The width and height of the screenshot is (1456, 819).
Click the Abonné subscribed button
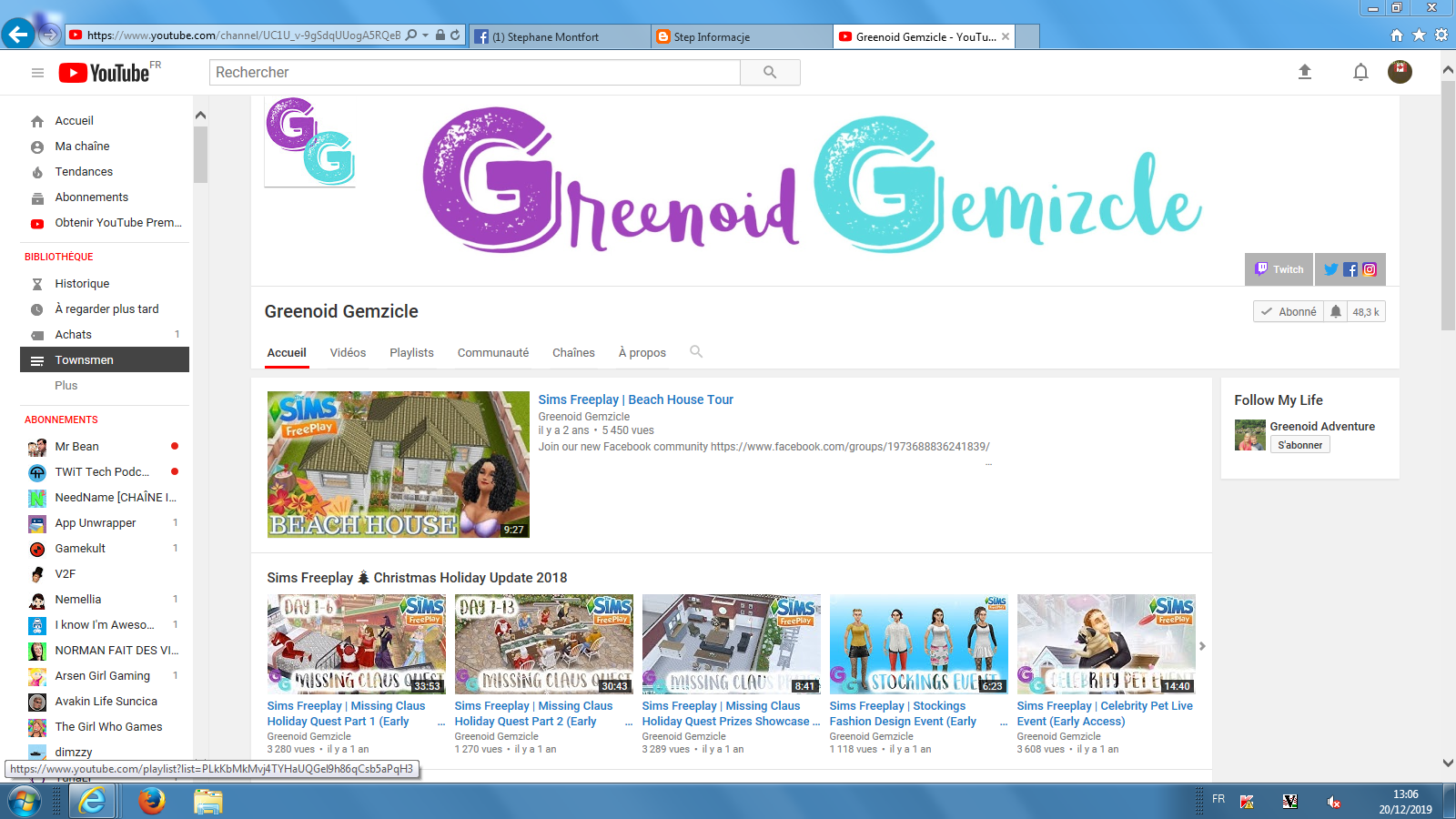(1289, 311)
